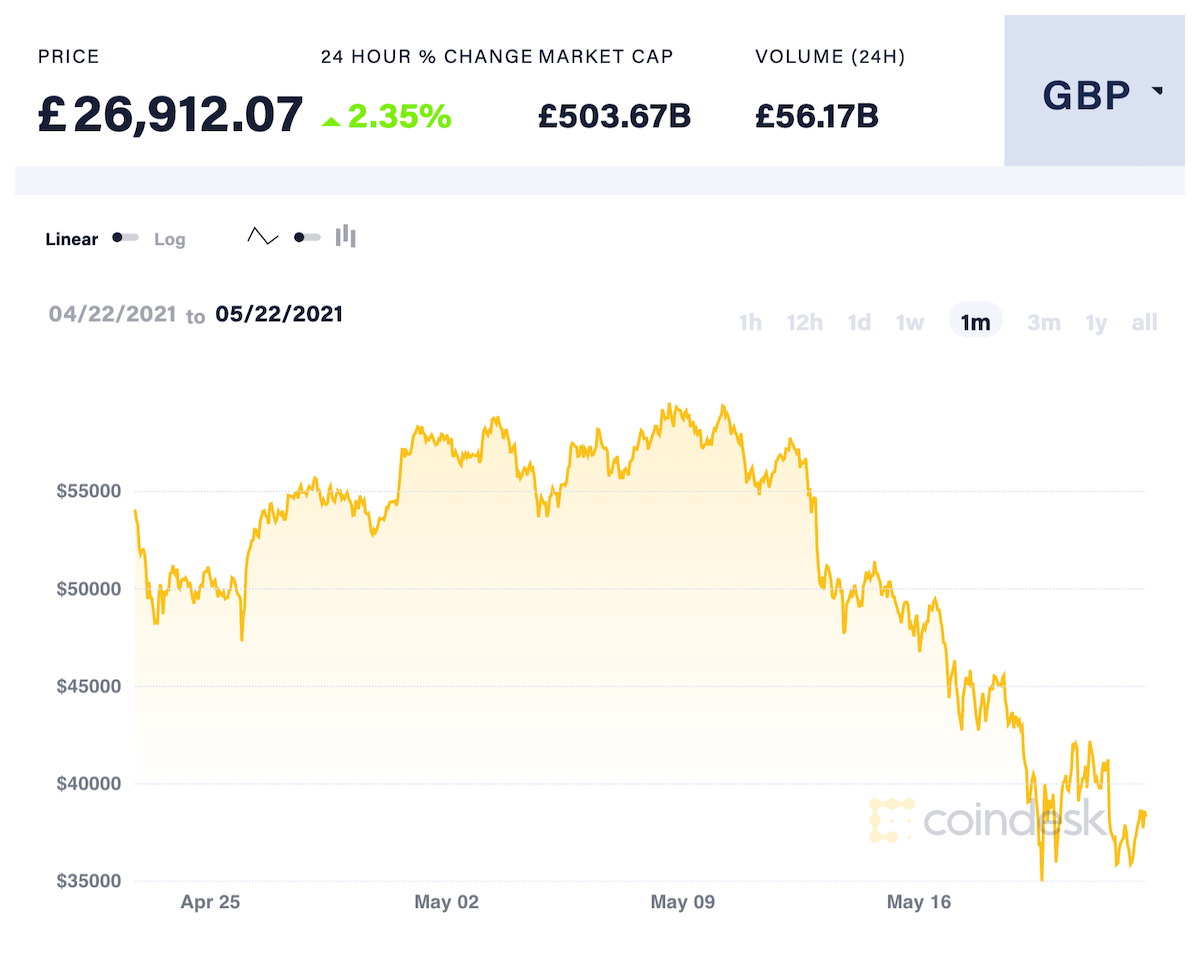Image resolution: width=1200 pixels, height=978 pixels.
Task: Click the active 1m range tab
Action: (x=975, y=321)
